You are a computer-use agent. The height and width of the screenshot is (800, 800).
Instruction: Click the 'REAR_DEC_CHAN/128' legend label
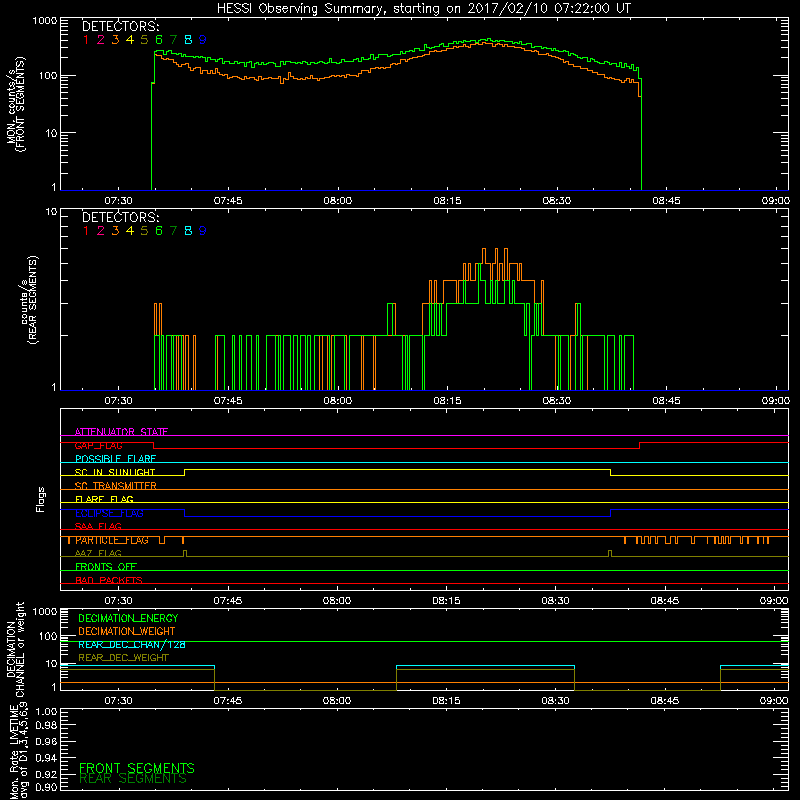tap(132, 645)
